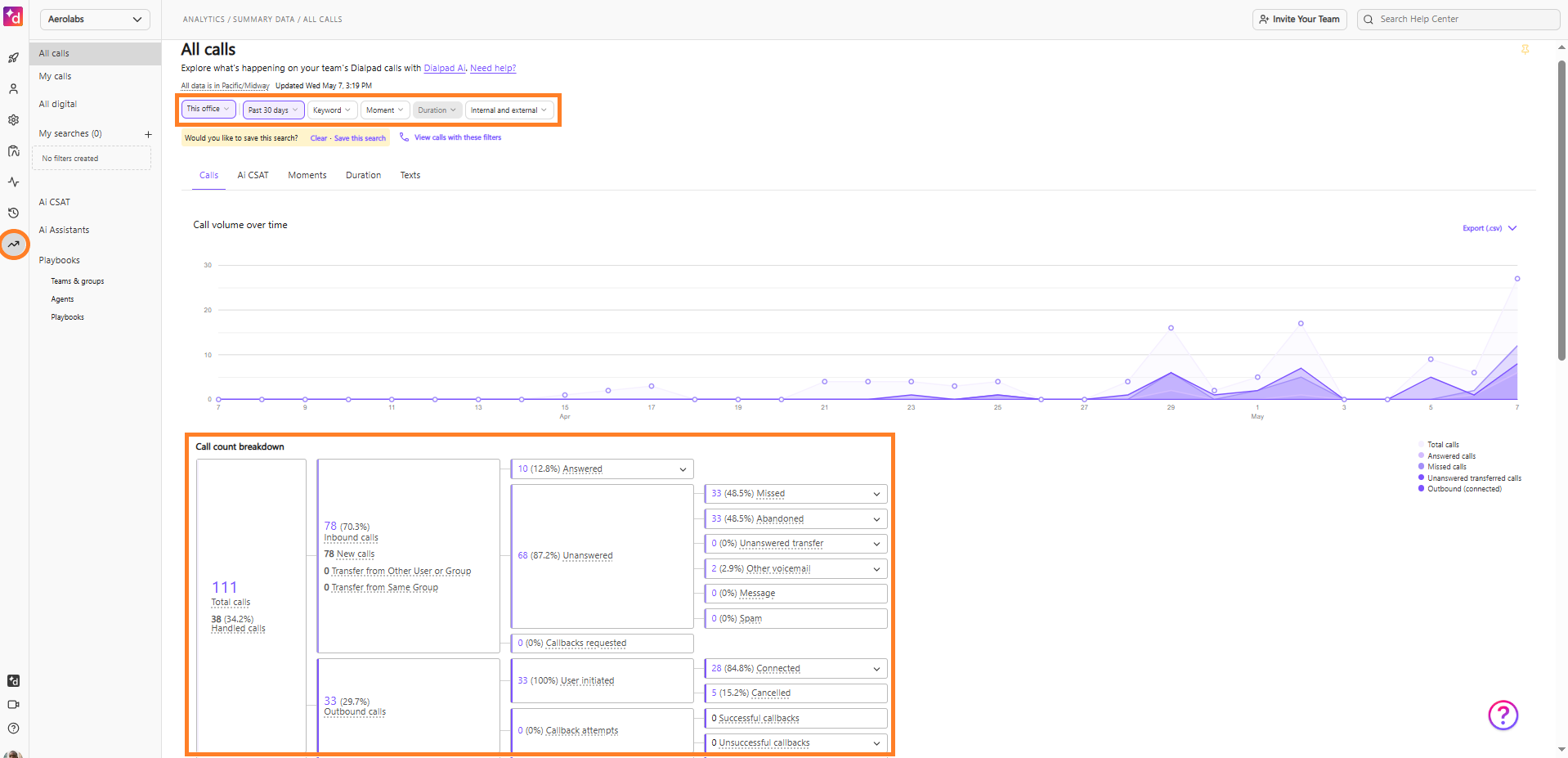Image resolution: width=1568 pixels, height=758 pixels.
Task: Click Clear to reset the search
Action: point(319,138)
